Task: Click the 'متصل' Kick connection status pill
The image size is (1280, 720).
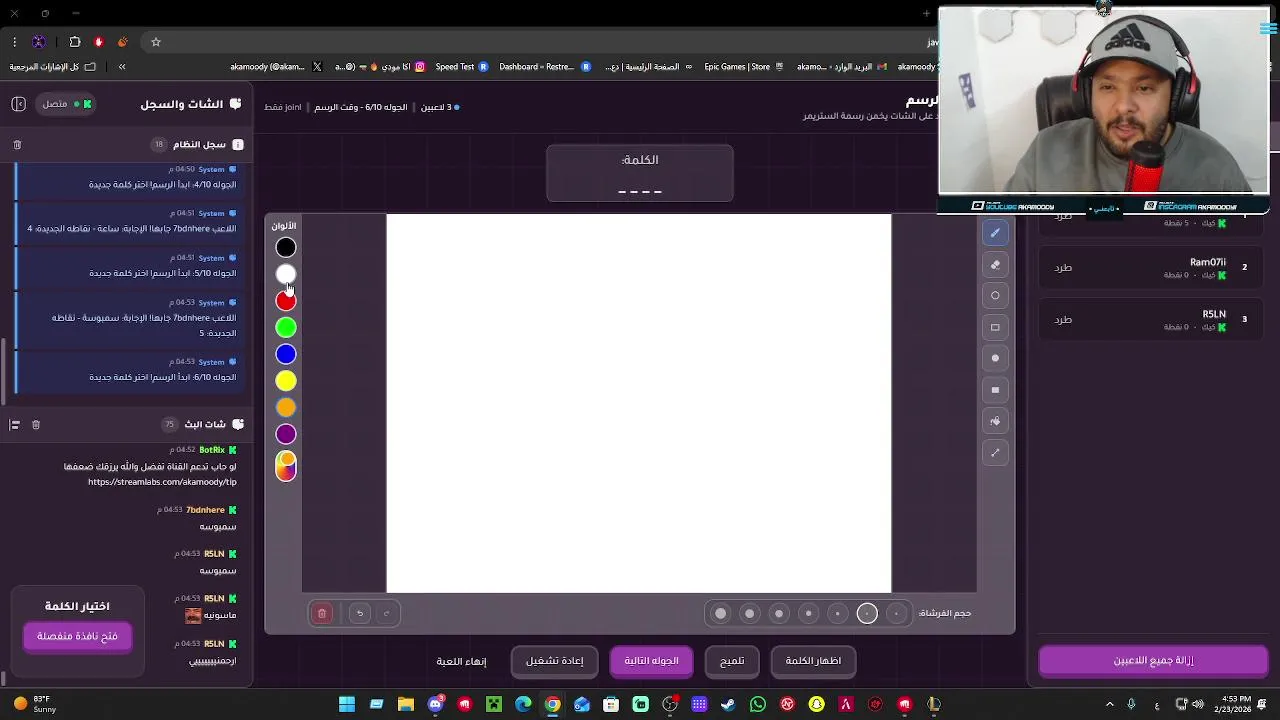Action: 65,104
